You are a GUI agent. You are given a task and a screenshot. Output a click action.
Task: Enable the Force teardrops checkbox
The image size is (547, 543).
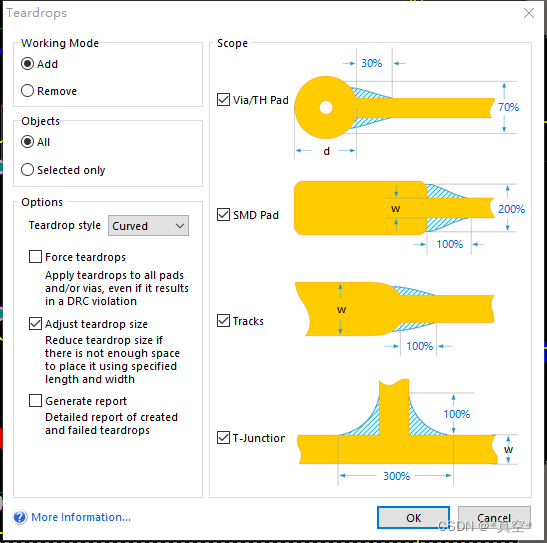click(x=35, y=257)
